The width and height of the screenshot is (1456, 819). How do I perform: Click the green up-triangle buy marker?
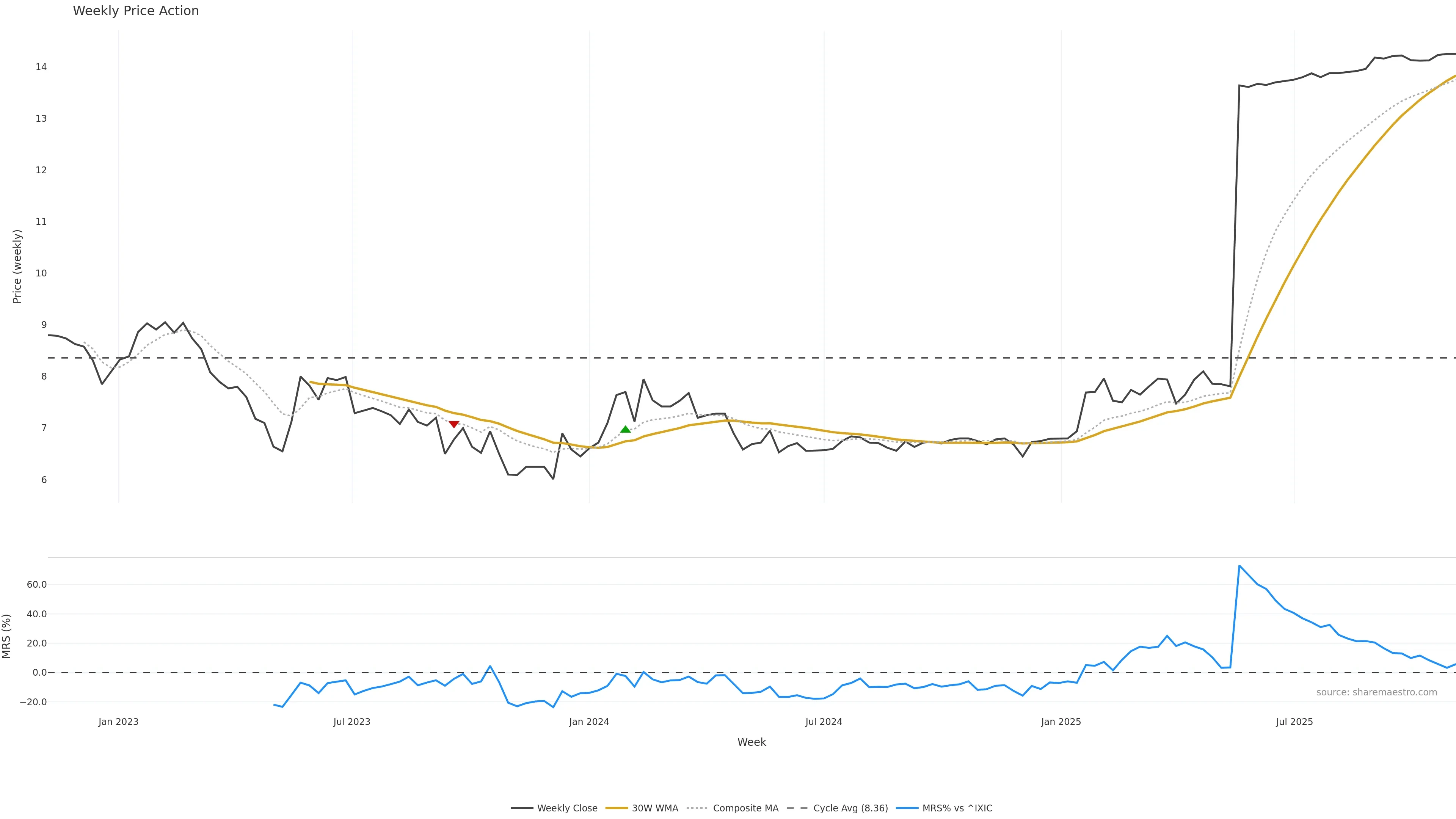(x=625, y=430)
